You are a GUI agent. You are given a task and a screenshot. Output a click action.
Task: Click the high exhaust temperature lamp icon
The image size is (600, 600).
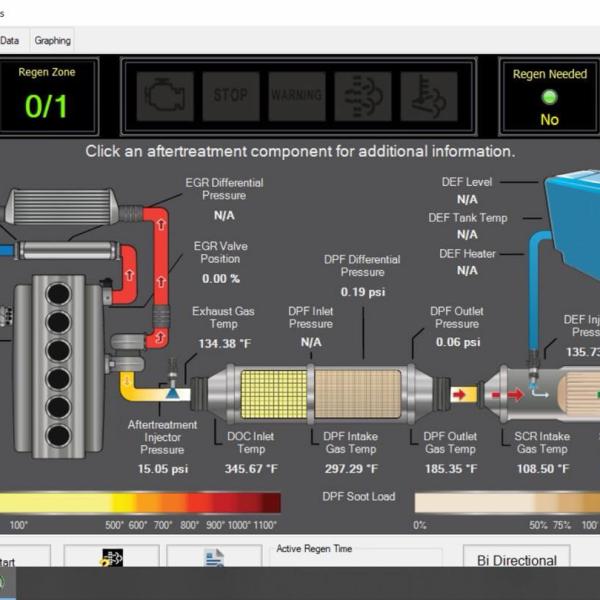click(x=429, y=96)
